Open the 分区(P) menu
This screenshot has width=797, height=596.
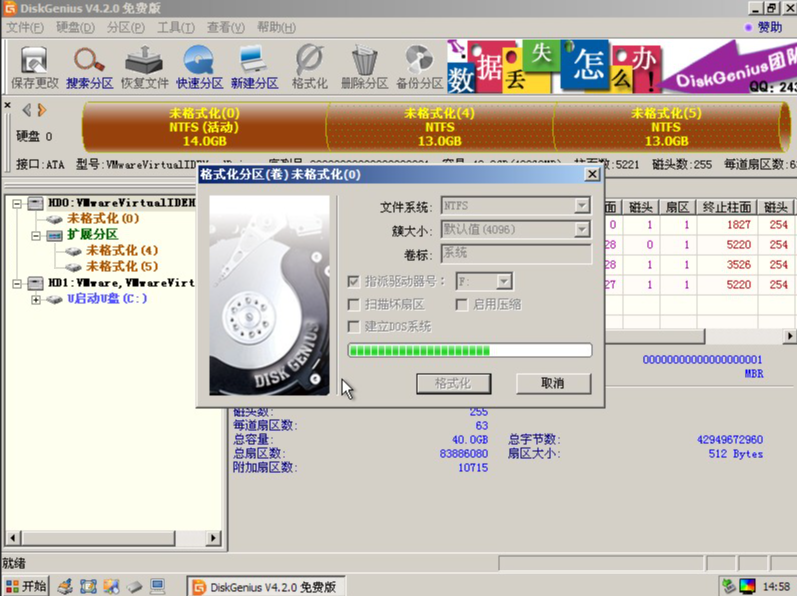pyautogui.click(x=125, y=27)
